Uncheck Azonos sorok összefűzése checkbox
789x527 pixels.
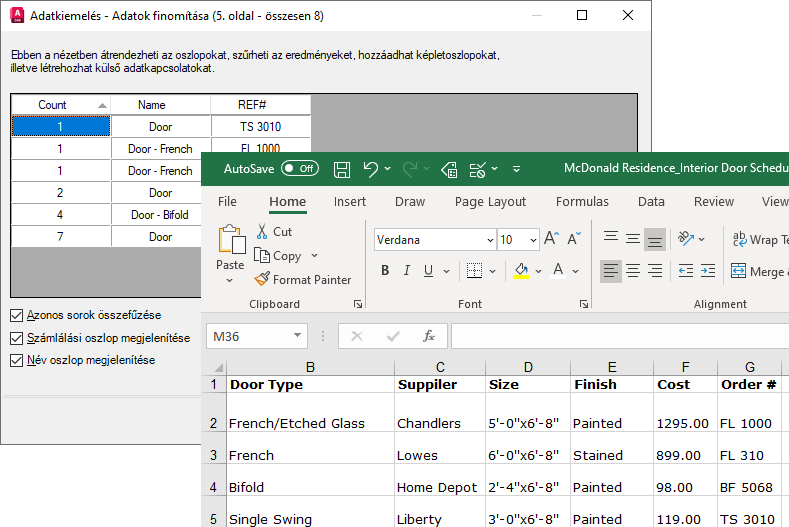[x=17, y=316]
